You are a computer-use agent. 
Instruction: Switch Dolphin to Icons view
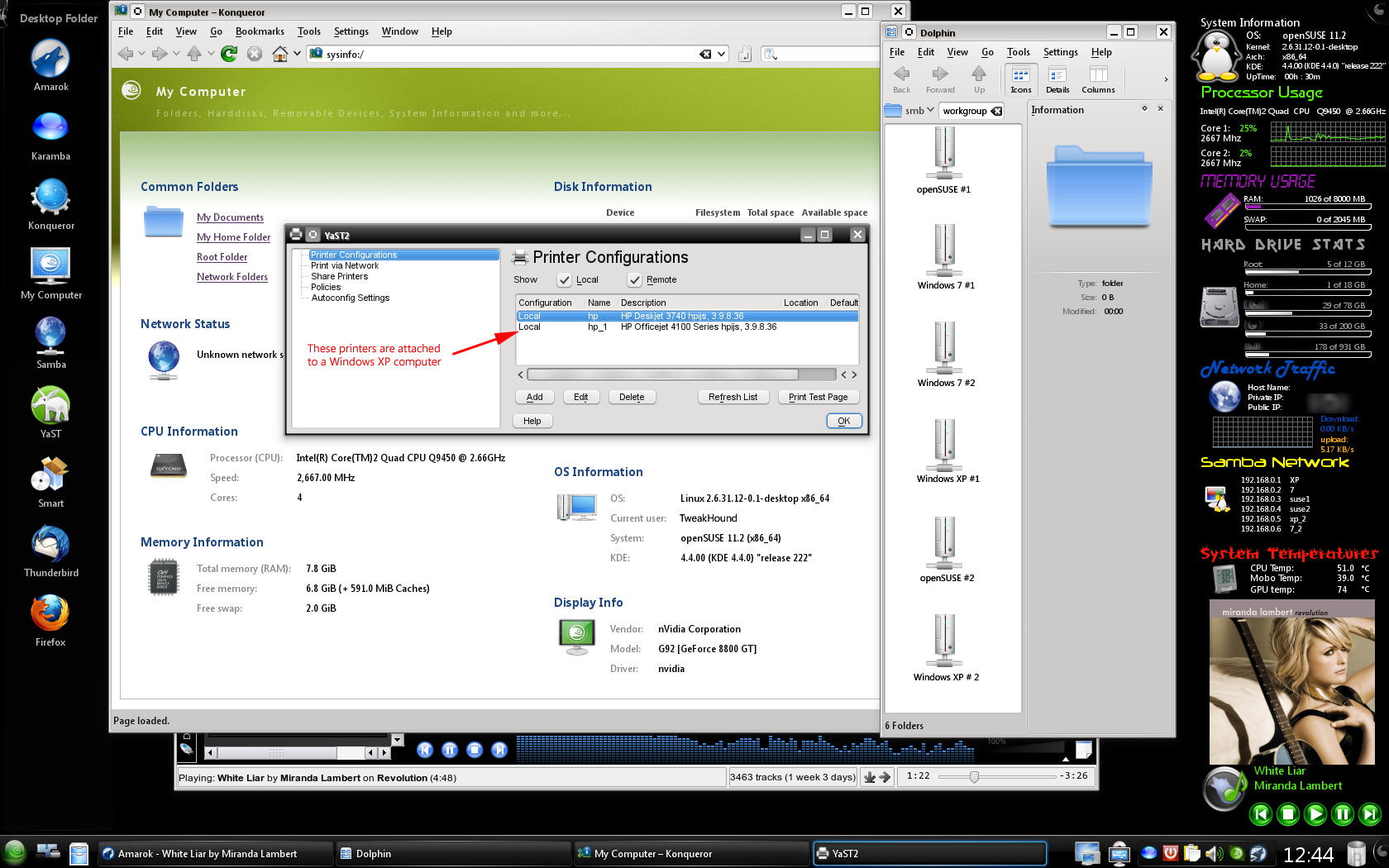click(1021, 79)
